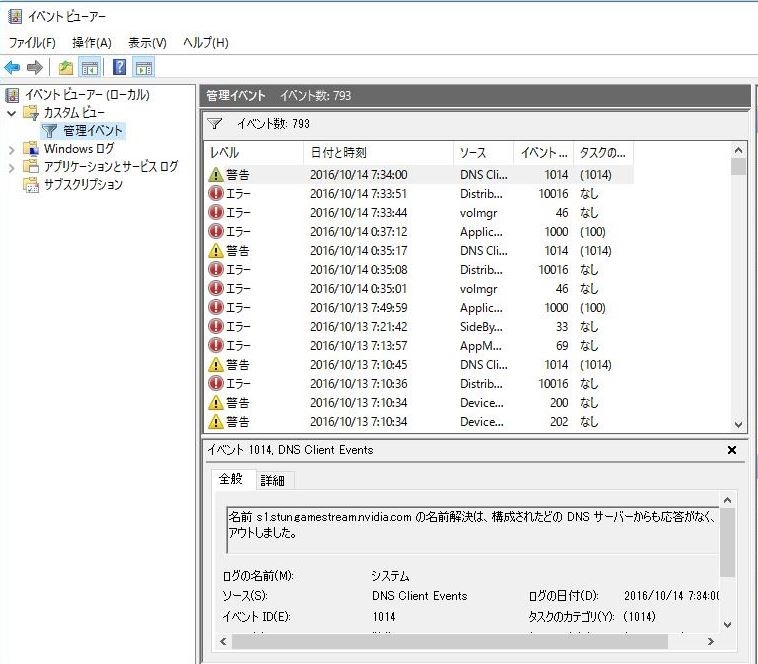Click the Back arrow toolbar icon

pyautogui.click(x=12, y=67)
